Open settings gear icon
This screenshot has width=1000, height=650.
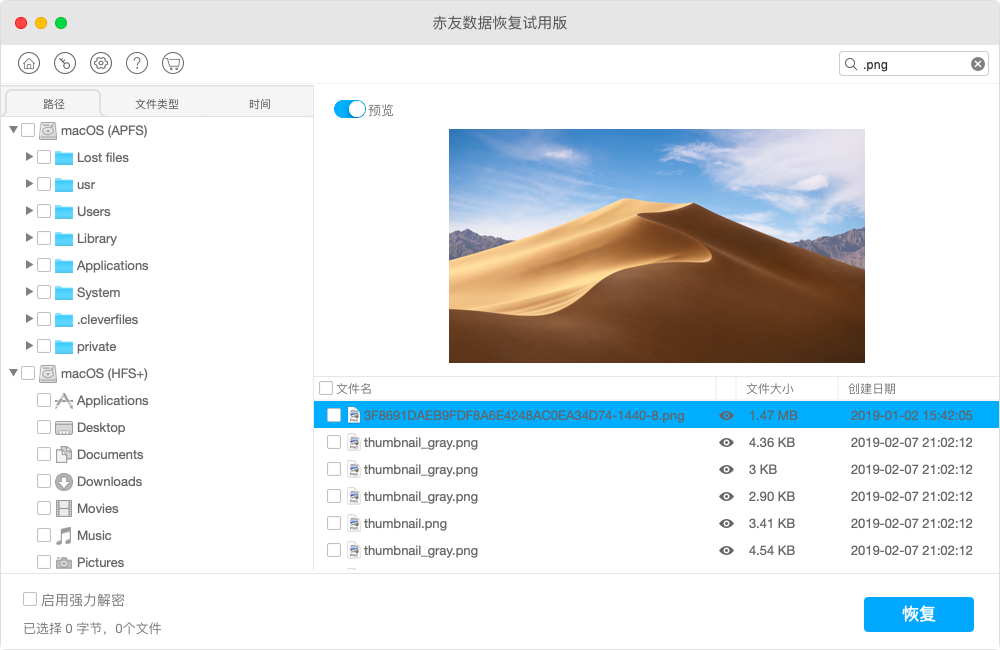pos(101,63)
